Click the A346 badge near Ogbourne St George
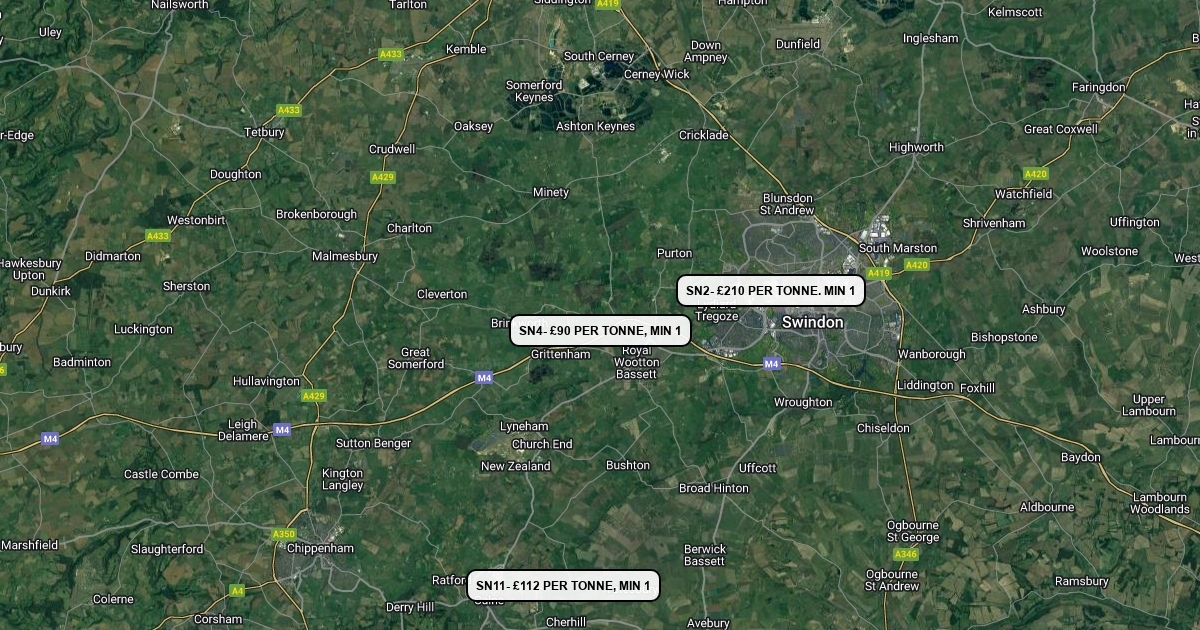The height and width of the screenshot is (630, 1200). pyautogui.click(x=906, y=554)
